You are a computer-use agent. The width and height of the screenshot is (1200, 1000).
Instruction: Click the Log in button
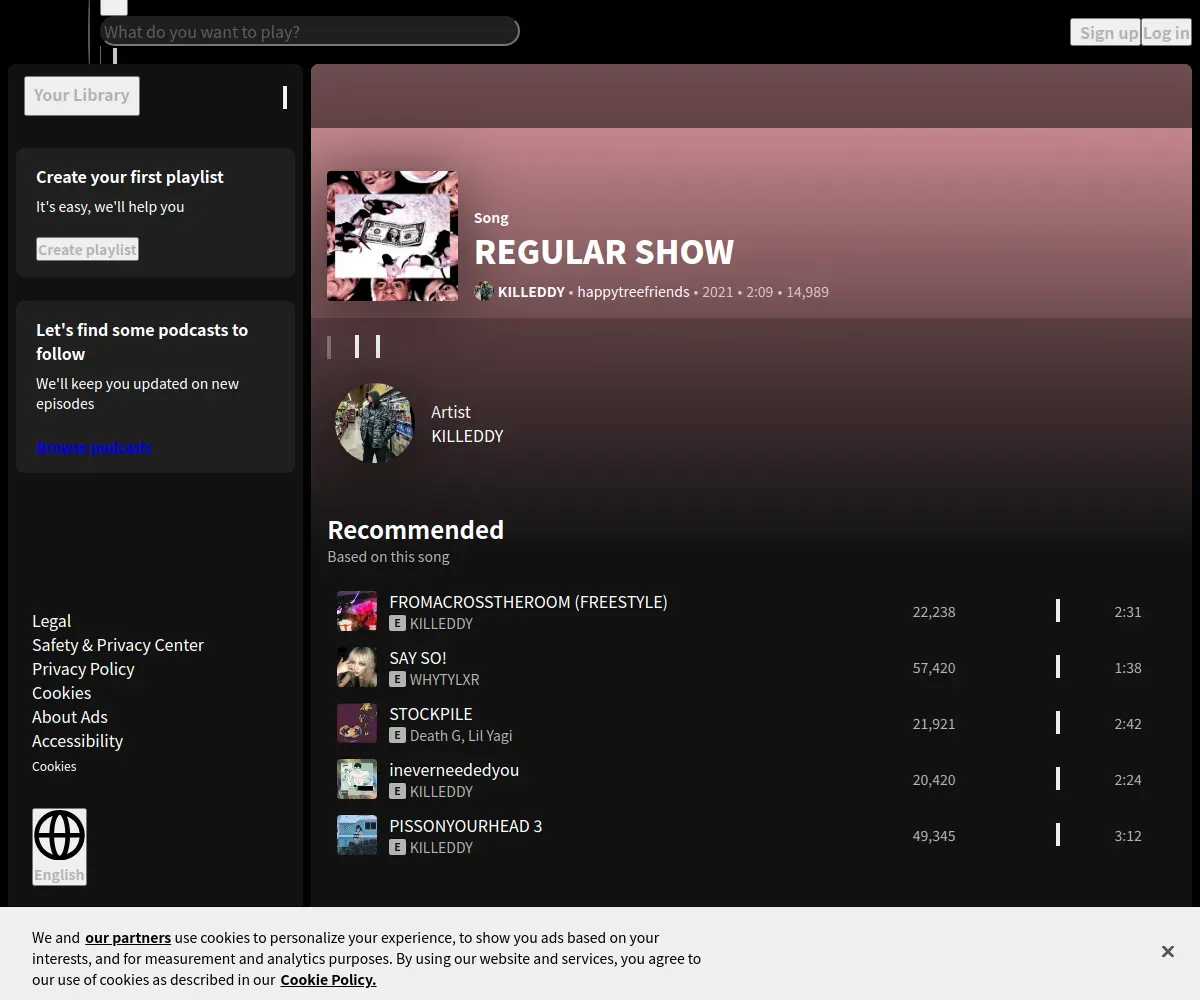pyautogui.click(x=1166, y=32)
